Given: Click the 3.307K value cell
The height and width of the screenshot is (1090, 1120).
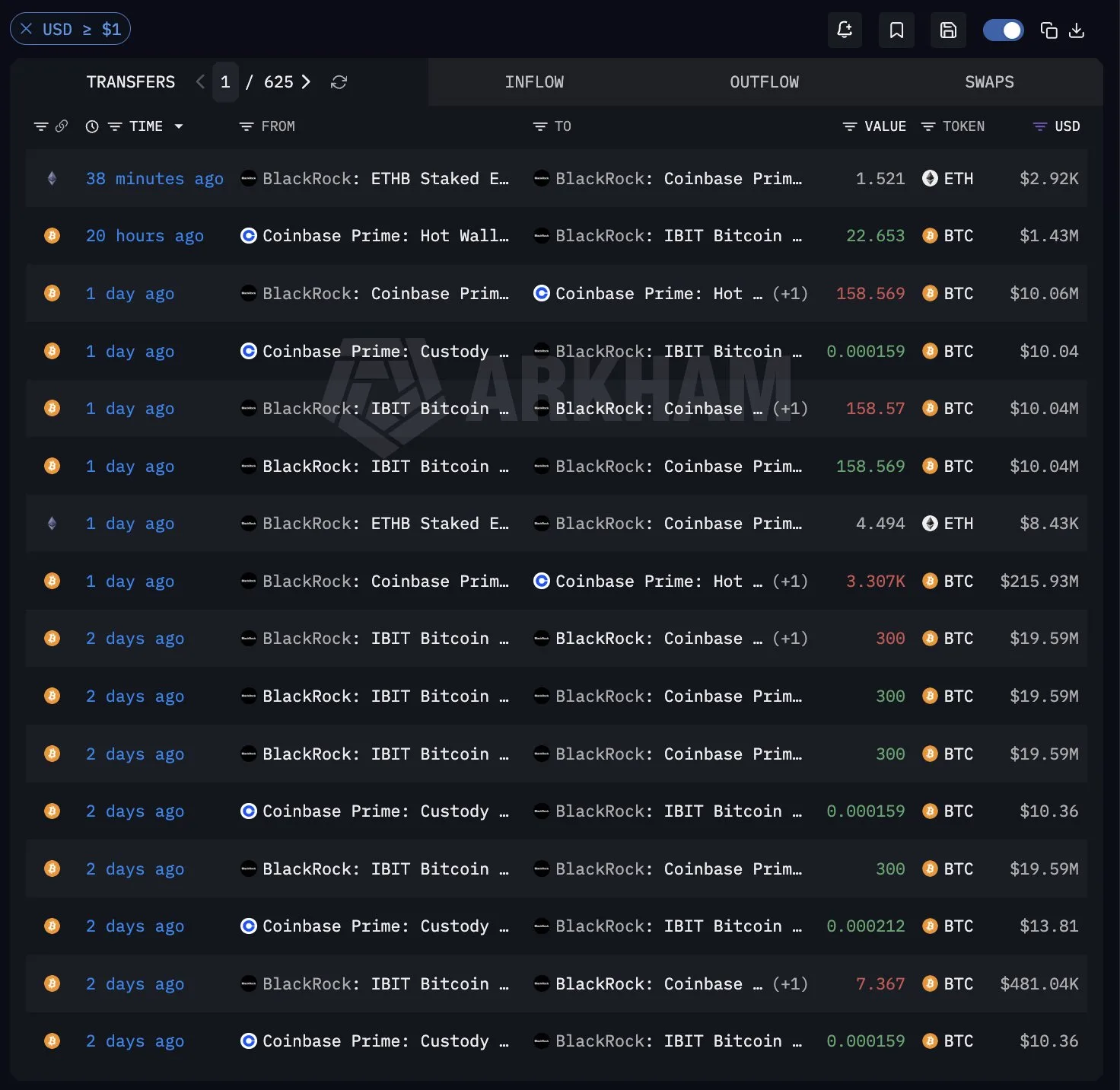Looking at the screenshot, I should 876,582.
